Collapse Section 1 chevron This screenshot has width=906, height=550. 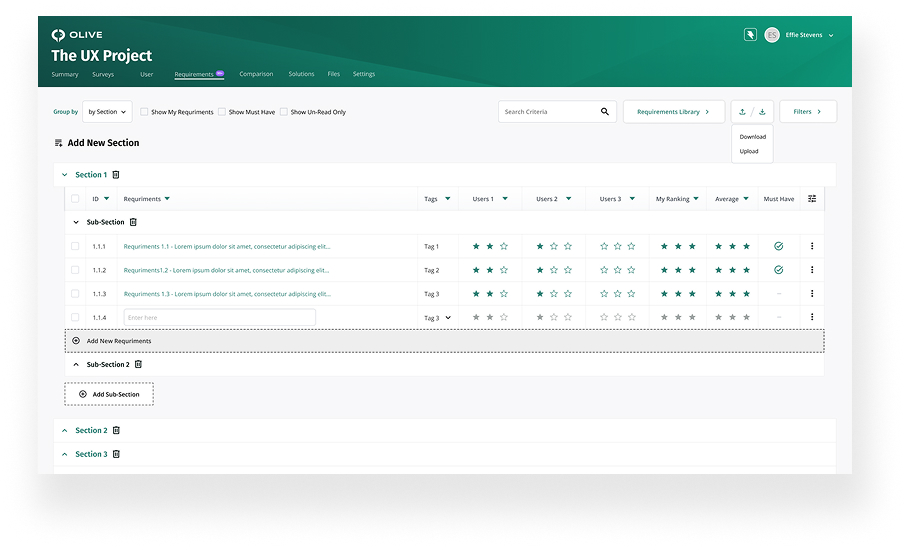click(65, 174)
